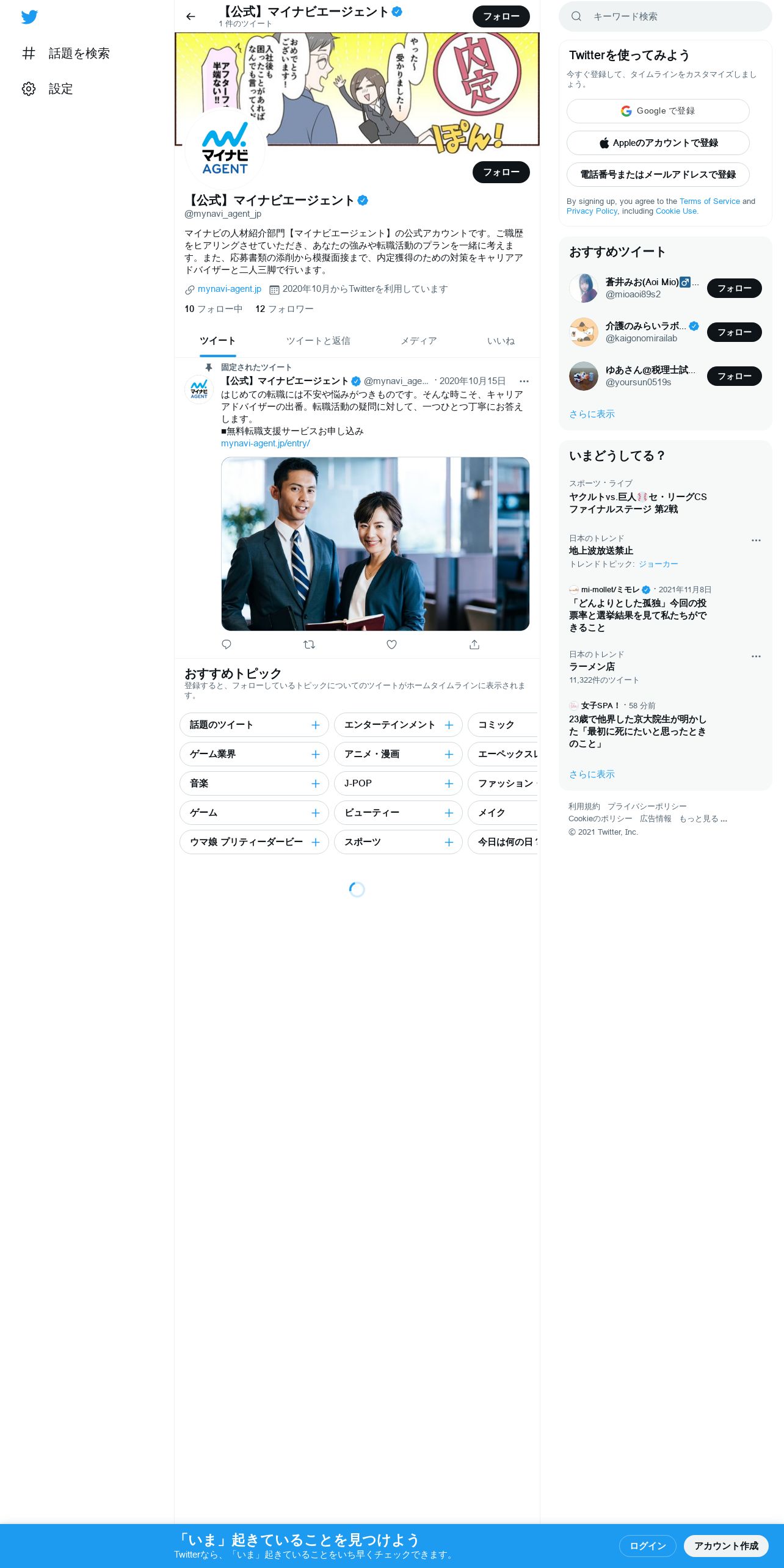Open footer link 広告情報
This screenshot has height=1568, width=784.
pos(655,819)
